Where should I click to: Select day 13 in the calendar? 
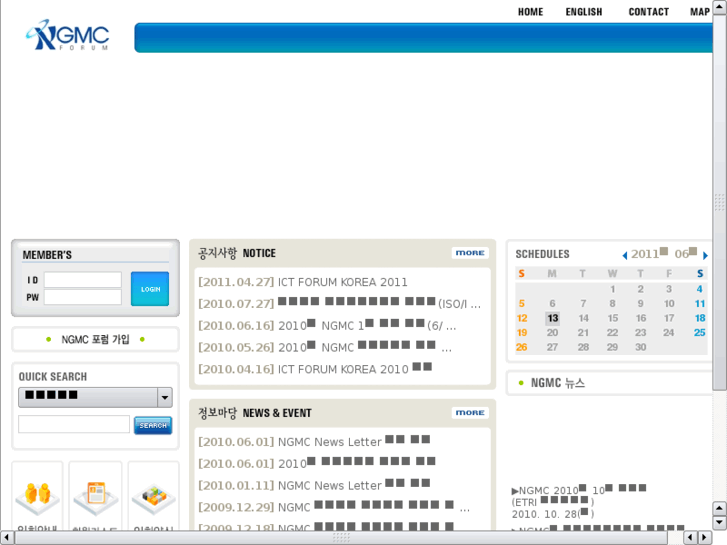[552, 318]
